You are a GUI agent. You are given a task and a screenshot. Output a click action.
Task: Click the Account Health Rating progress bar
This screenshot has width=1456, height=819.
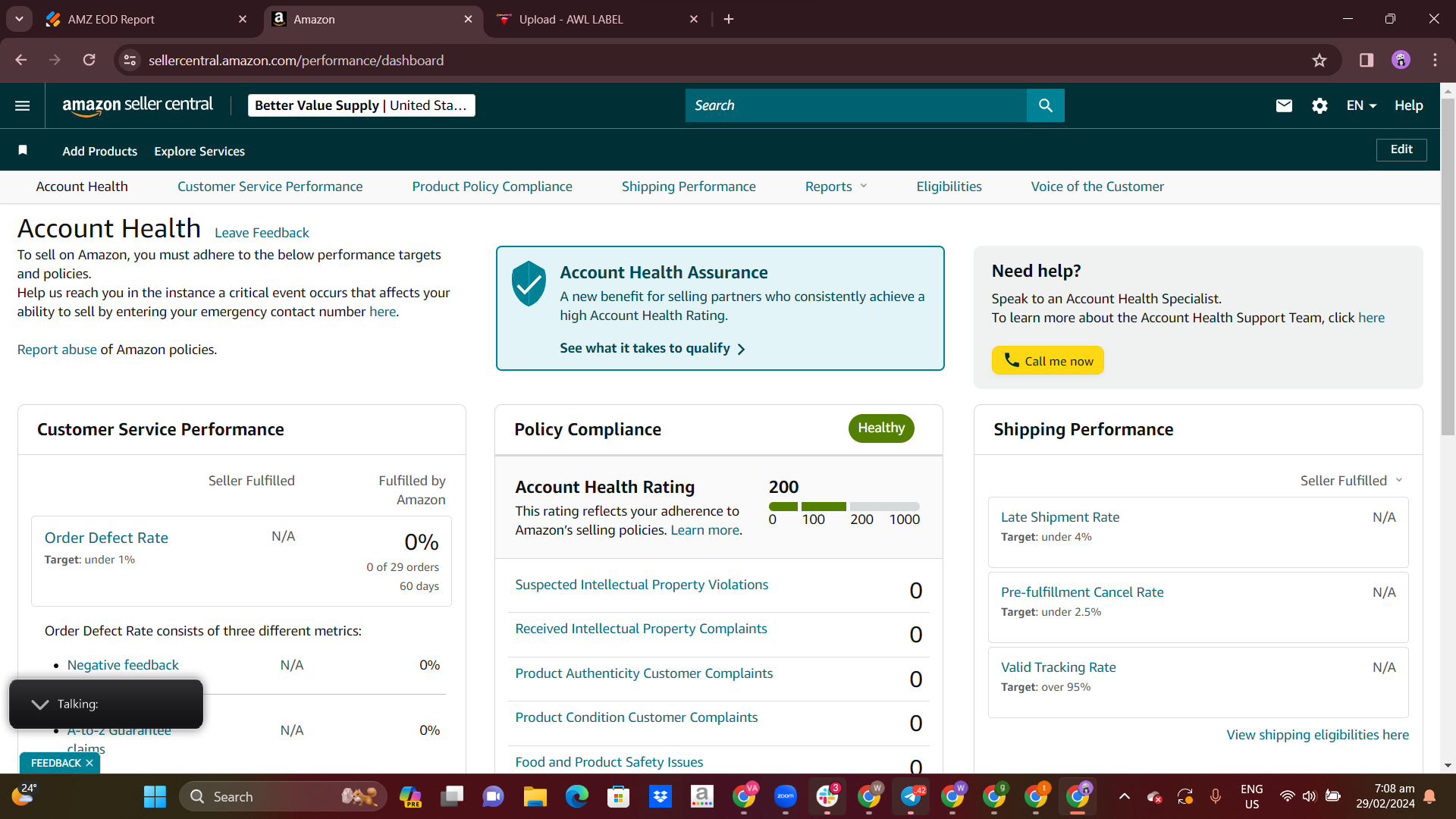844,506
